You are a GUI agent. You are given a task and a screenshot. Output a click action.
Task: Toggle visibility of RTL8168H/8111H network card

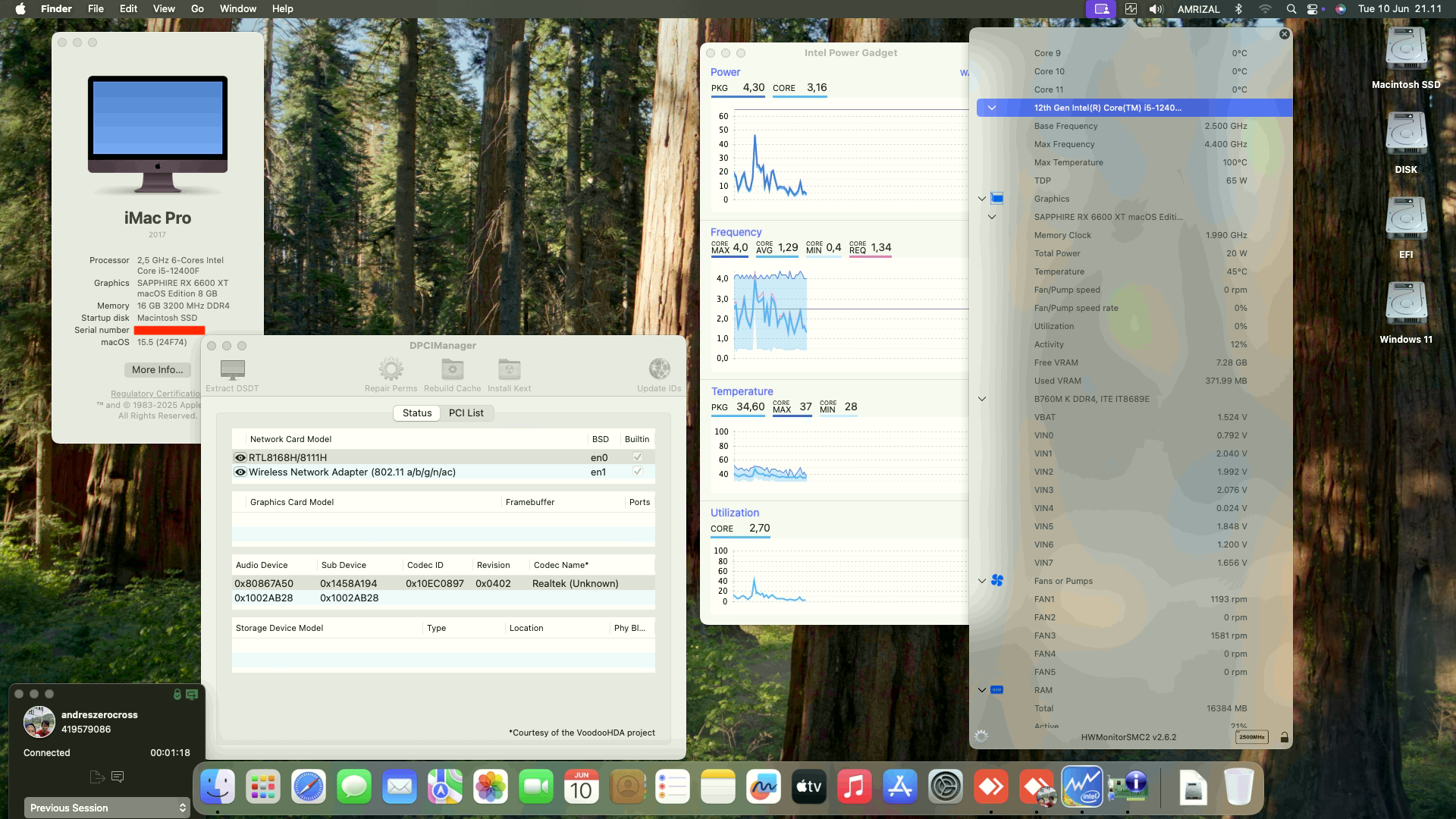click(x=240, y=457)
